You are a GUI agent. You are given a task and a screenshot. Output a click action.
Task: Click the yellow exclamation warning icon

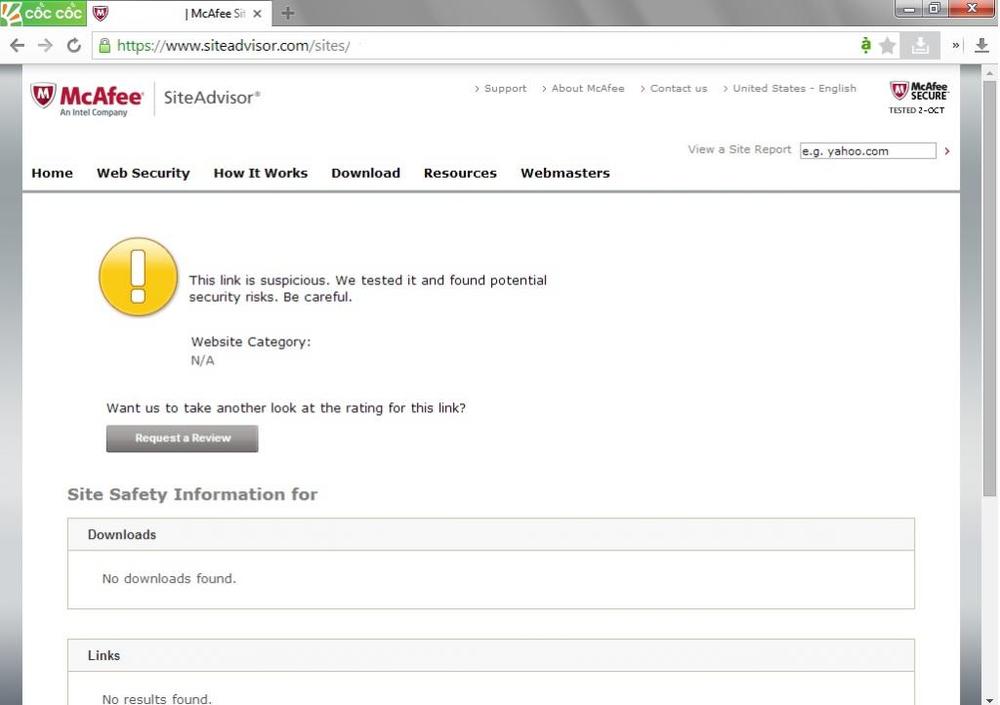click(x=138, y=277)
